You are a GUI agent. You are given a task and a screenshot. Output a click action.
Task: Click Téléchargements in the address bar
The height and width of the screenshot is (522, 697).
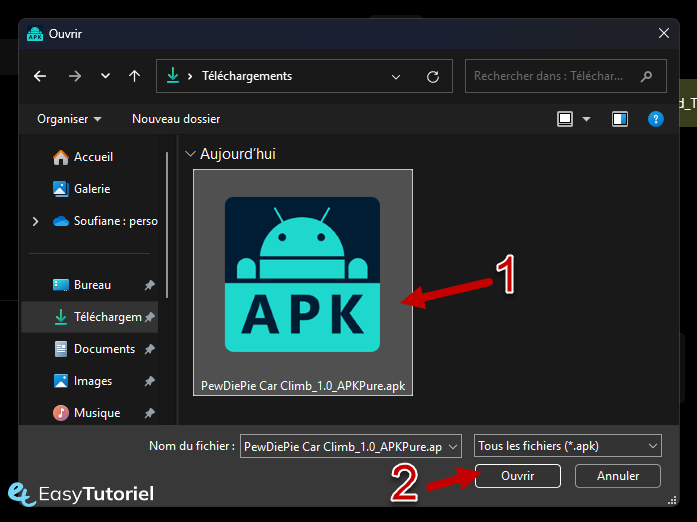tap(247, 76)
